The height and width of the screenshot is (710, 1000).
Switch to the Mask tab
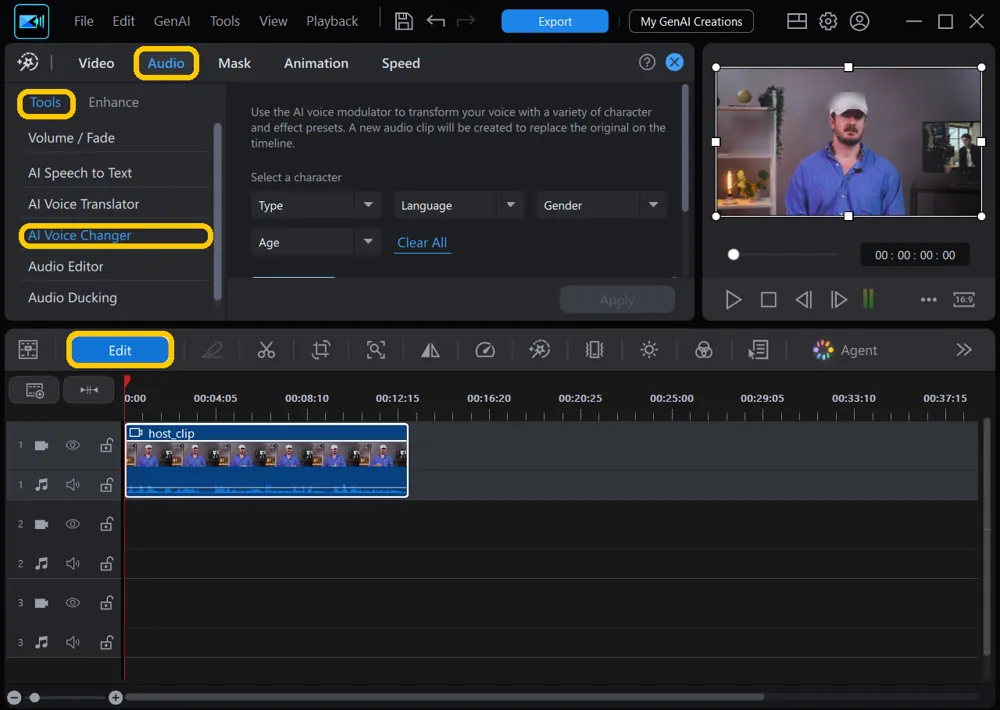click(x=234, y=63)
